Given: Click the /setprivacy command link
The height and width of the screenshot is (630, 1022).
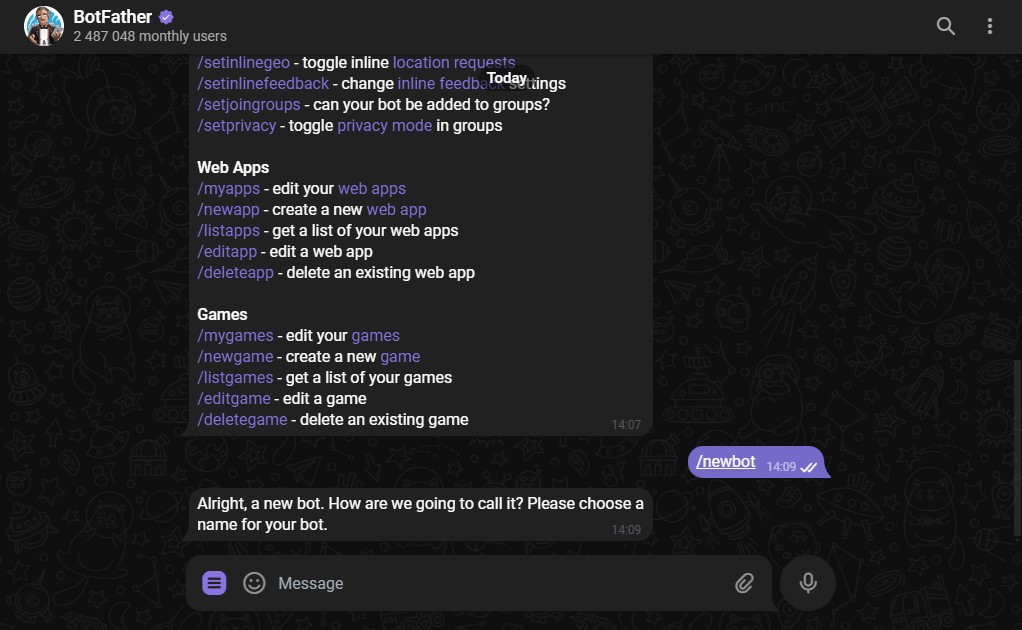Looking at the screenshot, I should pos(237,126).
